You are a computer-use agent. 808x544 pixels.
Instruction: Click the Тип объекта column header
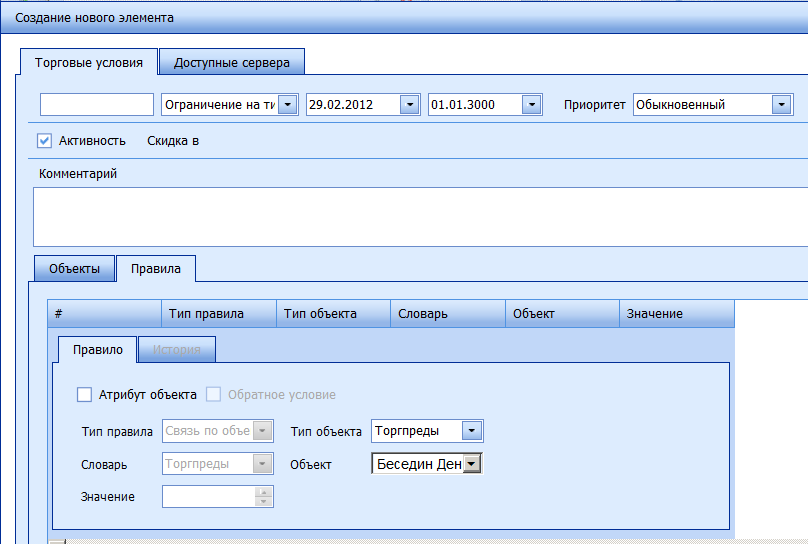pyautogui.click(x=332, y=314)
